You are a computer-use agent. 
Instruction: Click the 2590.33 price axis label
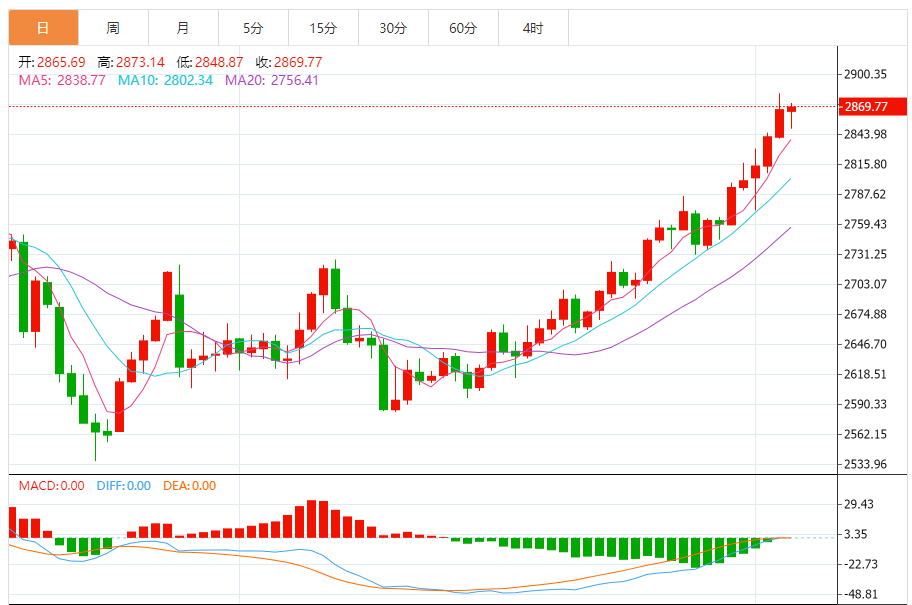click(865, 404)
